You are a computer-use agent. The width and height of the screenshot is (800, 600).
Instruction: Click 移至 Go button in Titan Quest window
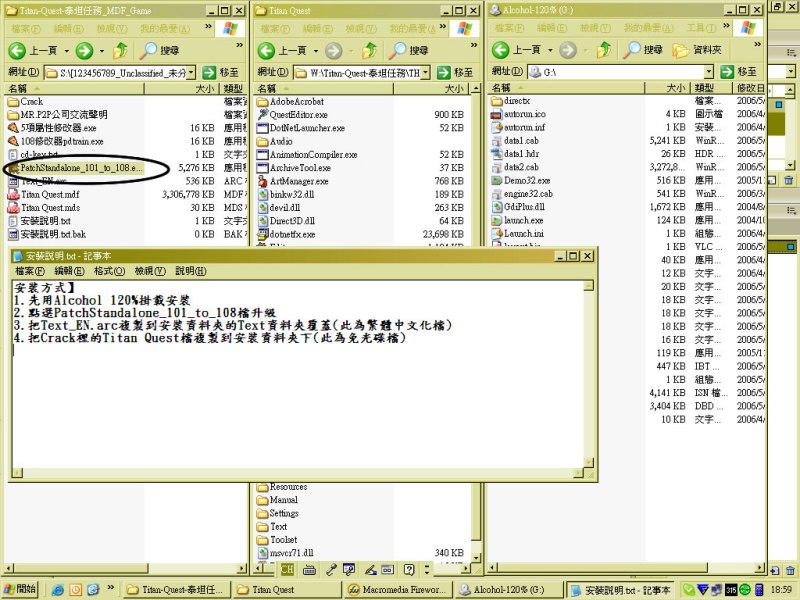455,72
